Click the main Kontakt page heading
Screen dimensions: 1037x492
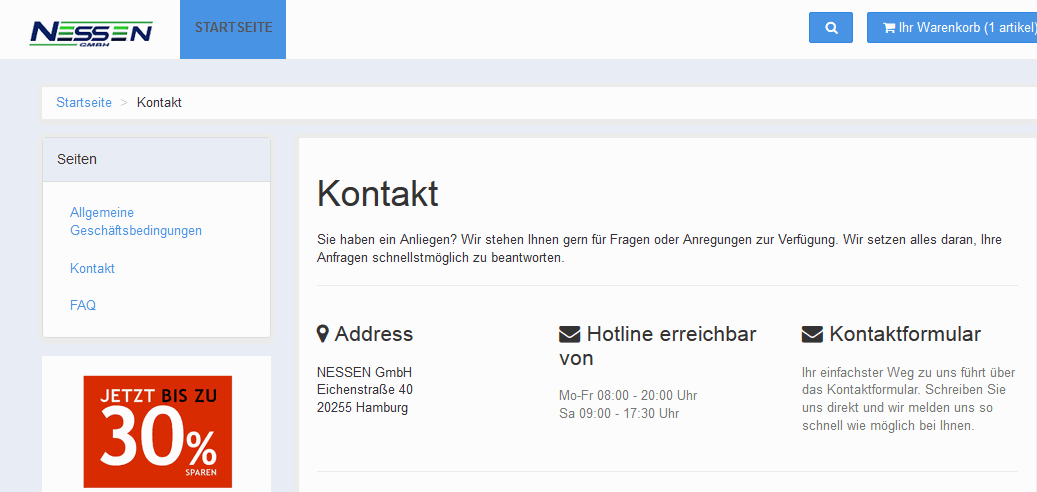coord(377,194)
